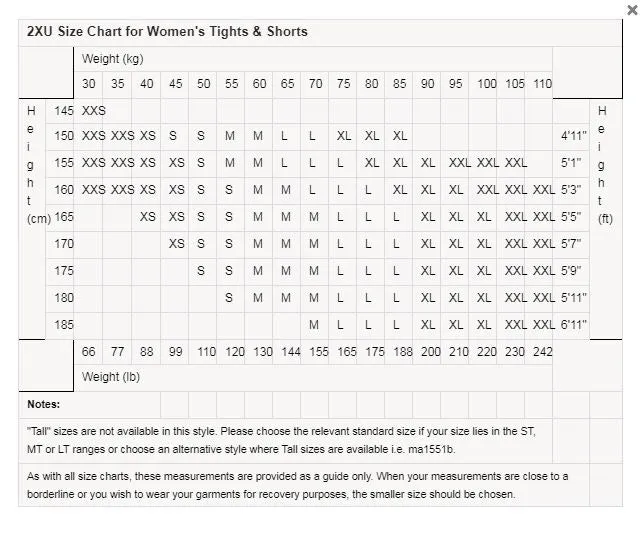Screen dimensions: 640x546
Task: Click the 145 cm height row label
Action: [x=64, y=110]
